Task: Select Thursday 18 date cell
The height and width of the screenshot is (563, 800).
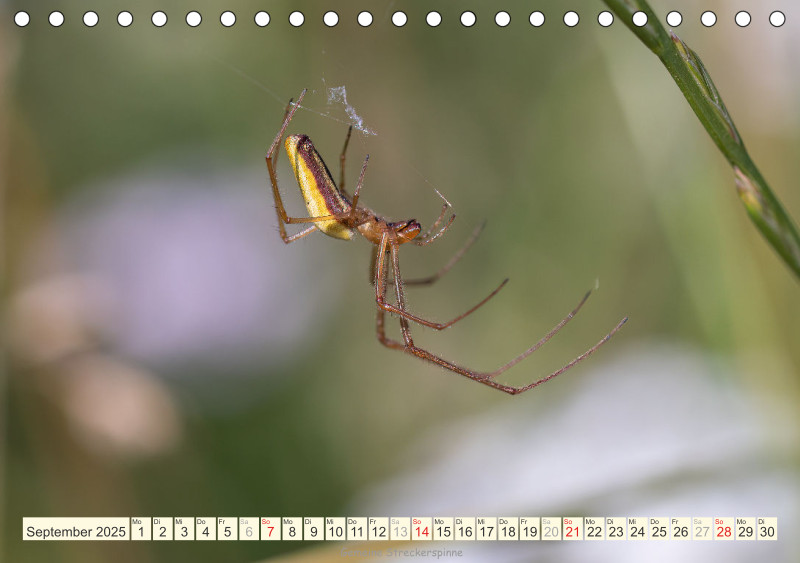Action: [x=508, y=529]
